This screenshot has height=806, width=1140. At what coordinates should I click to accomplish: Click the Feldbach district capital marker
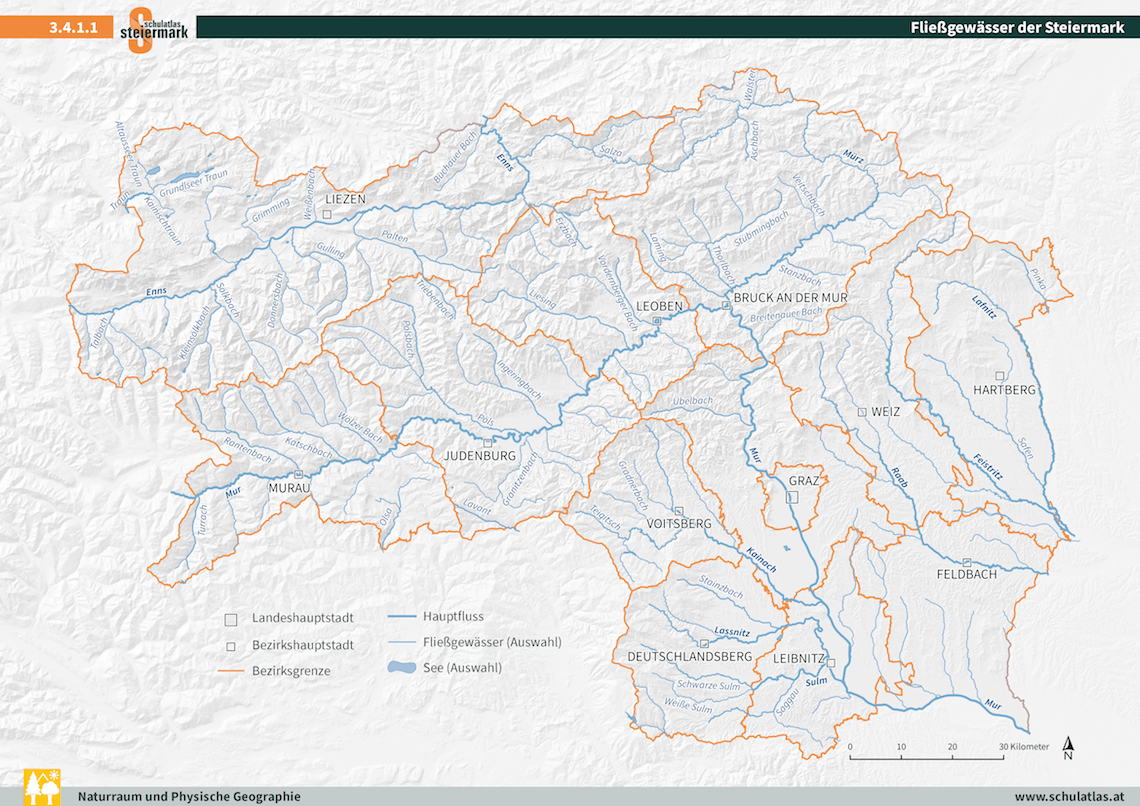coord(966,563)
